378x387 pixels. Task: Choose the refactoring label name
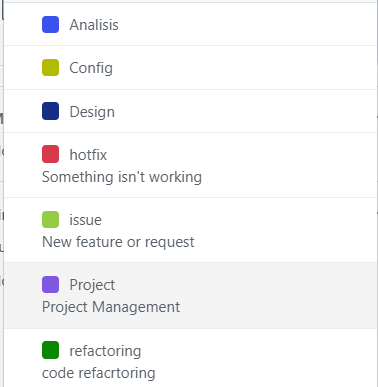pyautogui.click(x=105, y=351)
